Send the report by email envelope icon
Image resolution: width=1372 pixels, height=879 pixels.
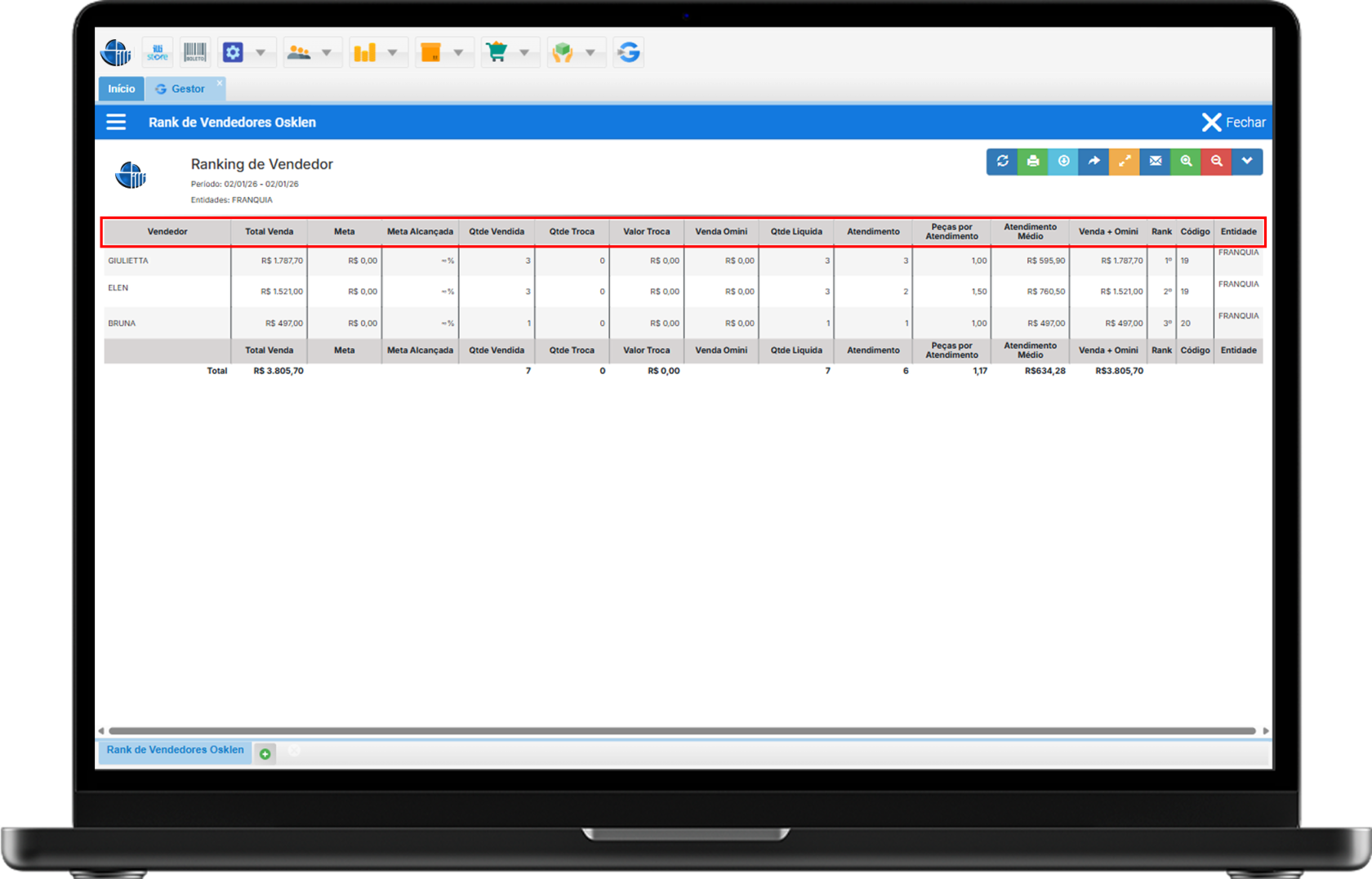point(1156,162)
